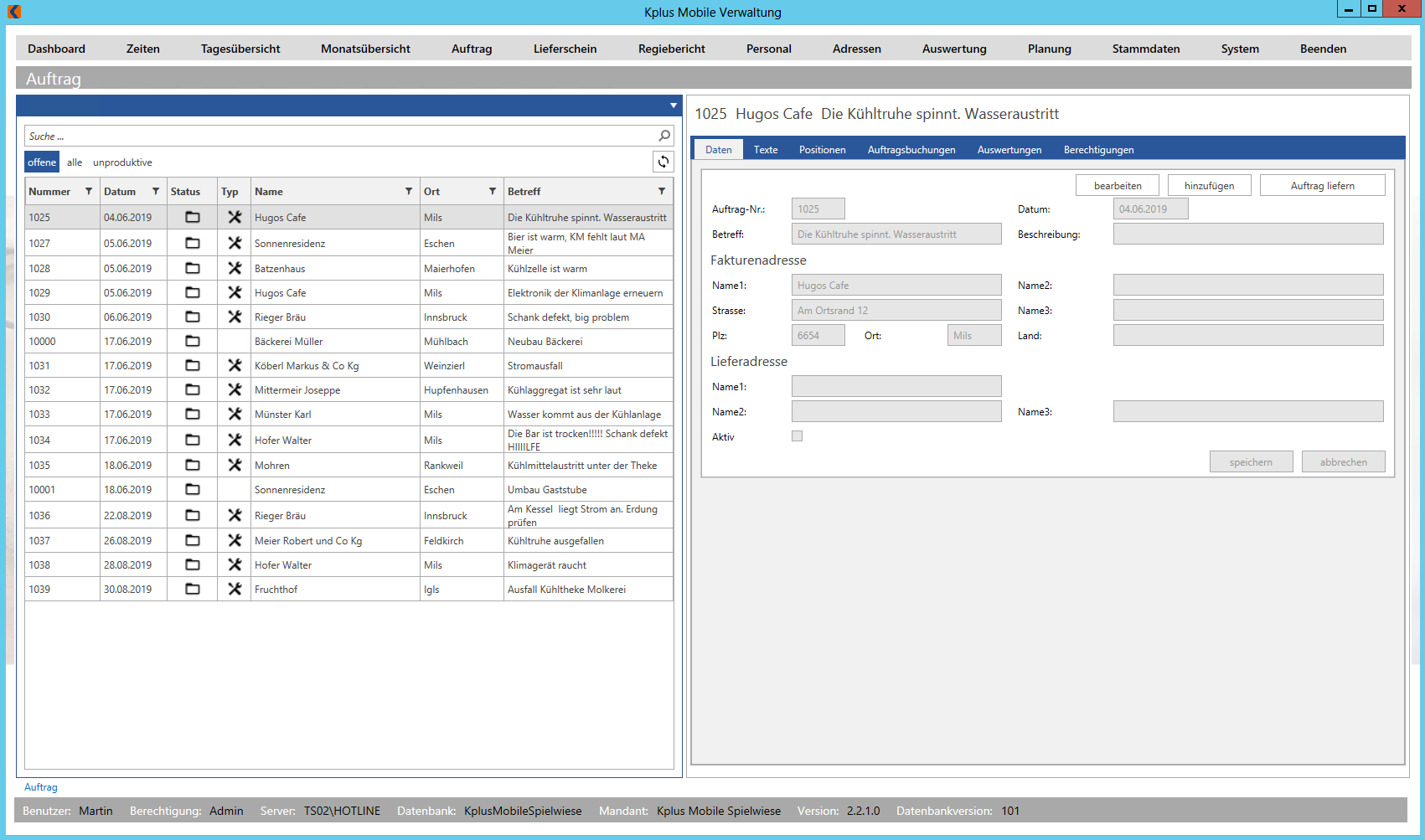
Task: Click the tools icon in the Fruchthof row
Action: coord(235,589)
